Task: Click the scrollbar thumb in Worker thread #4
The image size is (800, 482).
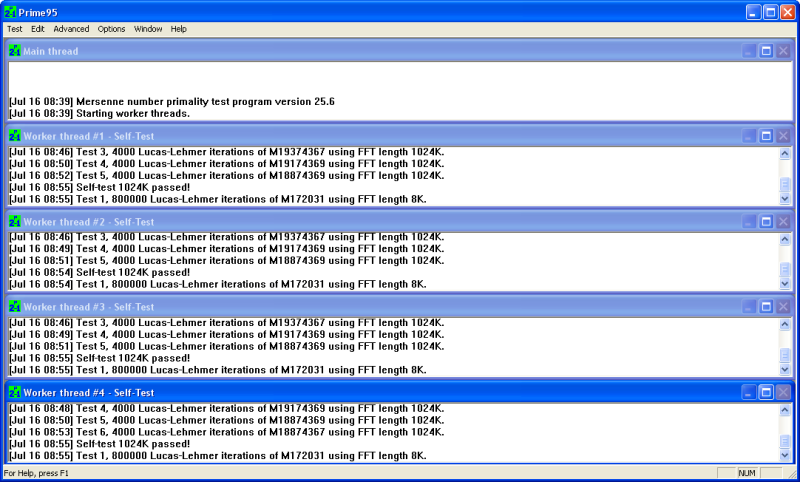Action: point(785,441)
